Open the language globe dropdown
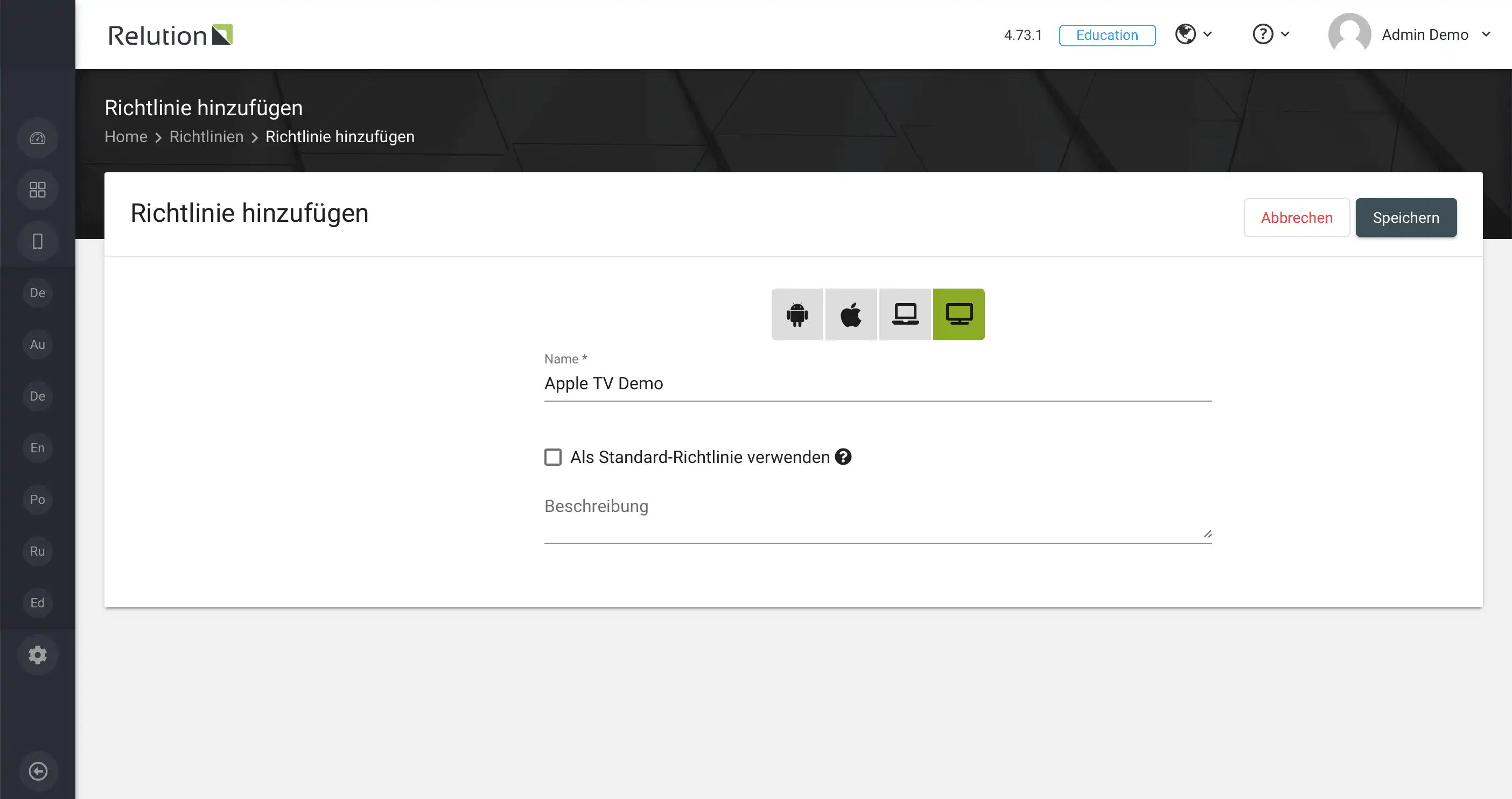Viewport: 1512px width, 799px height. click(1193, 34)
